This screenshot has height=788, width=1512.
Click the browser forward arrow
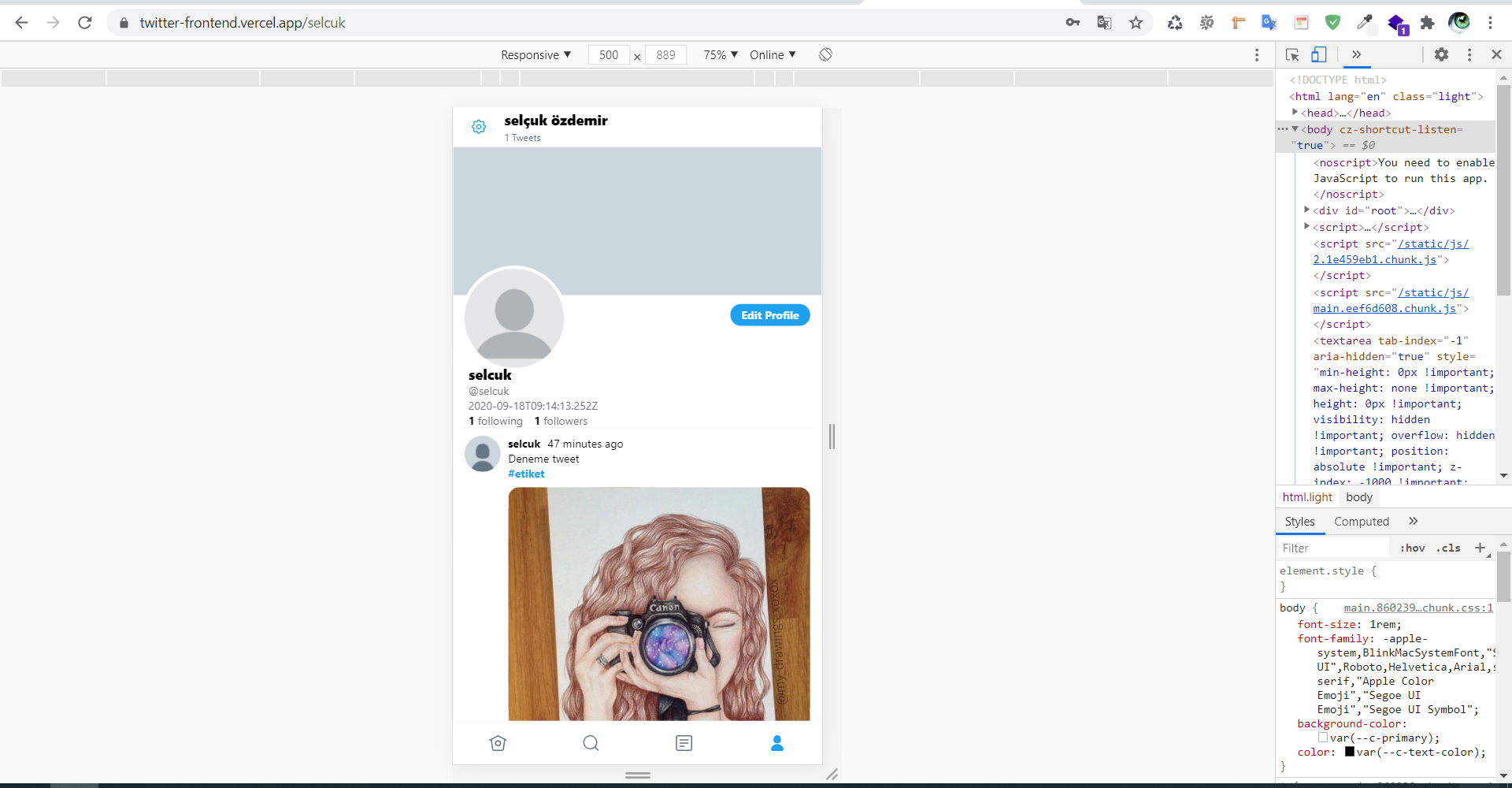point(53,23)
